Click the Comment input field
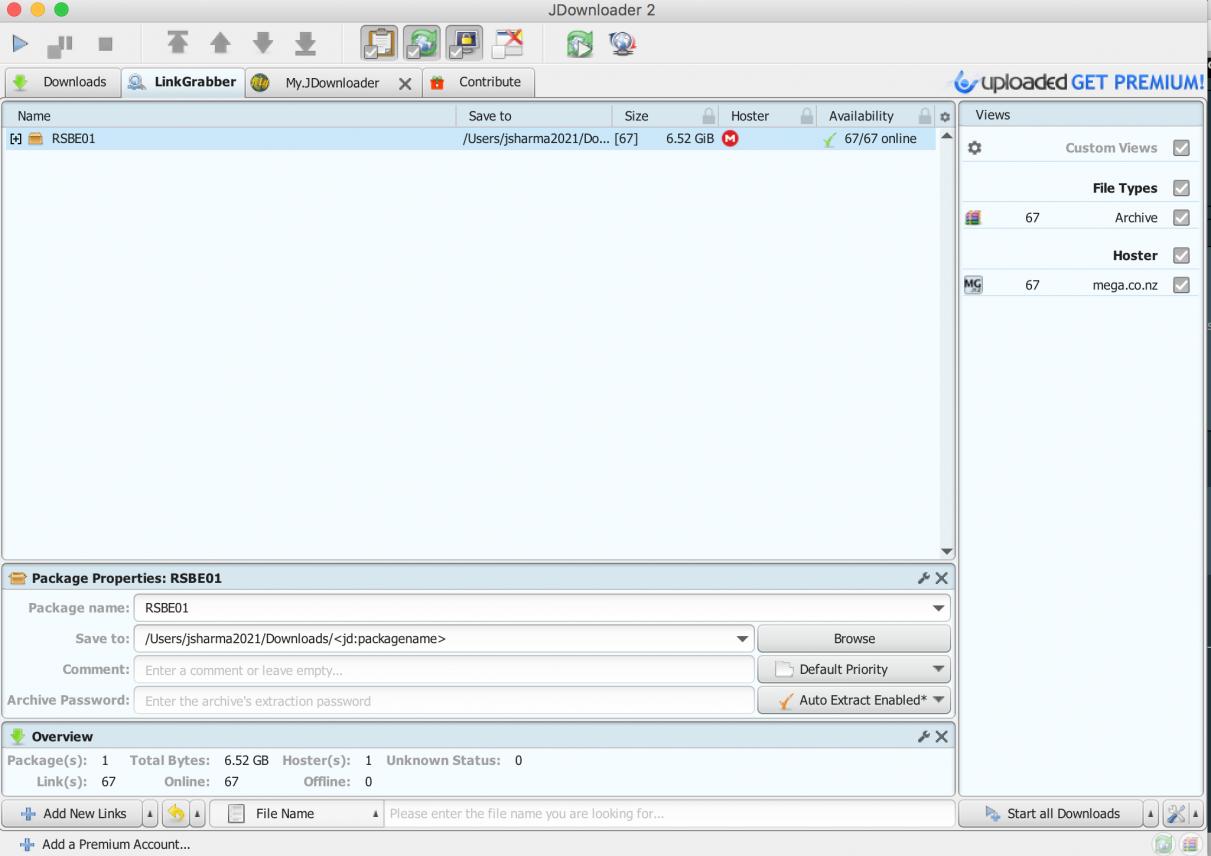The image size is (1211, 856). [444, 670]
